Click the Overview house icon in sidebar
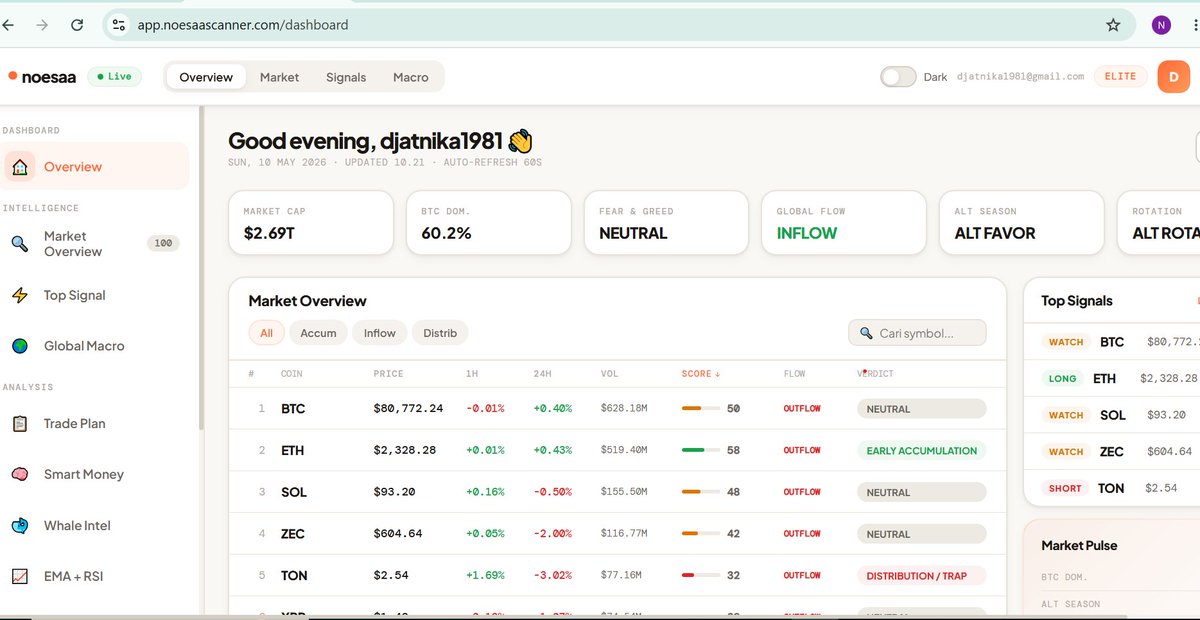 [x=20, y=167]
